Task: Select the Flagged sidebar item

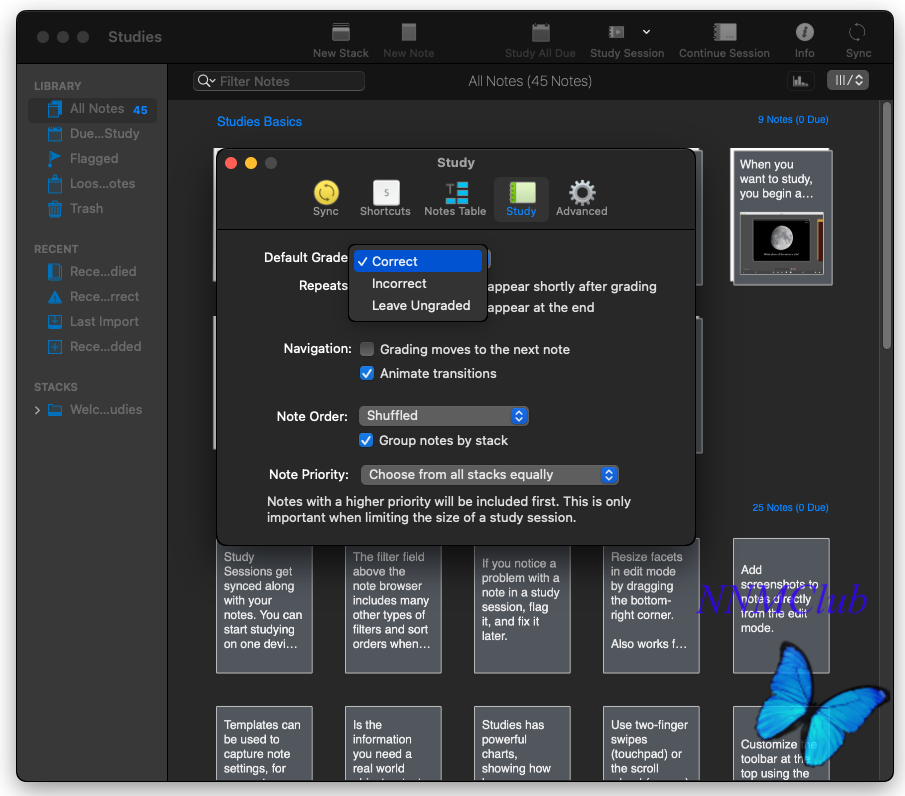Action: pos(92,159)
